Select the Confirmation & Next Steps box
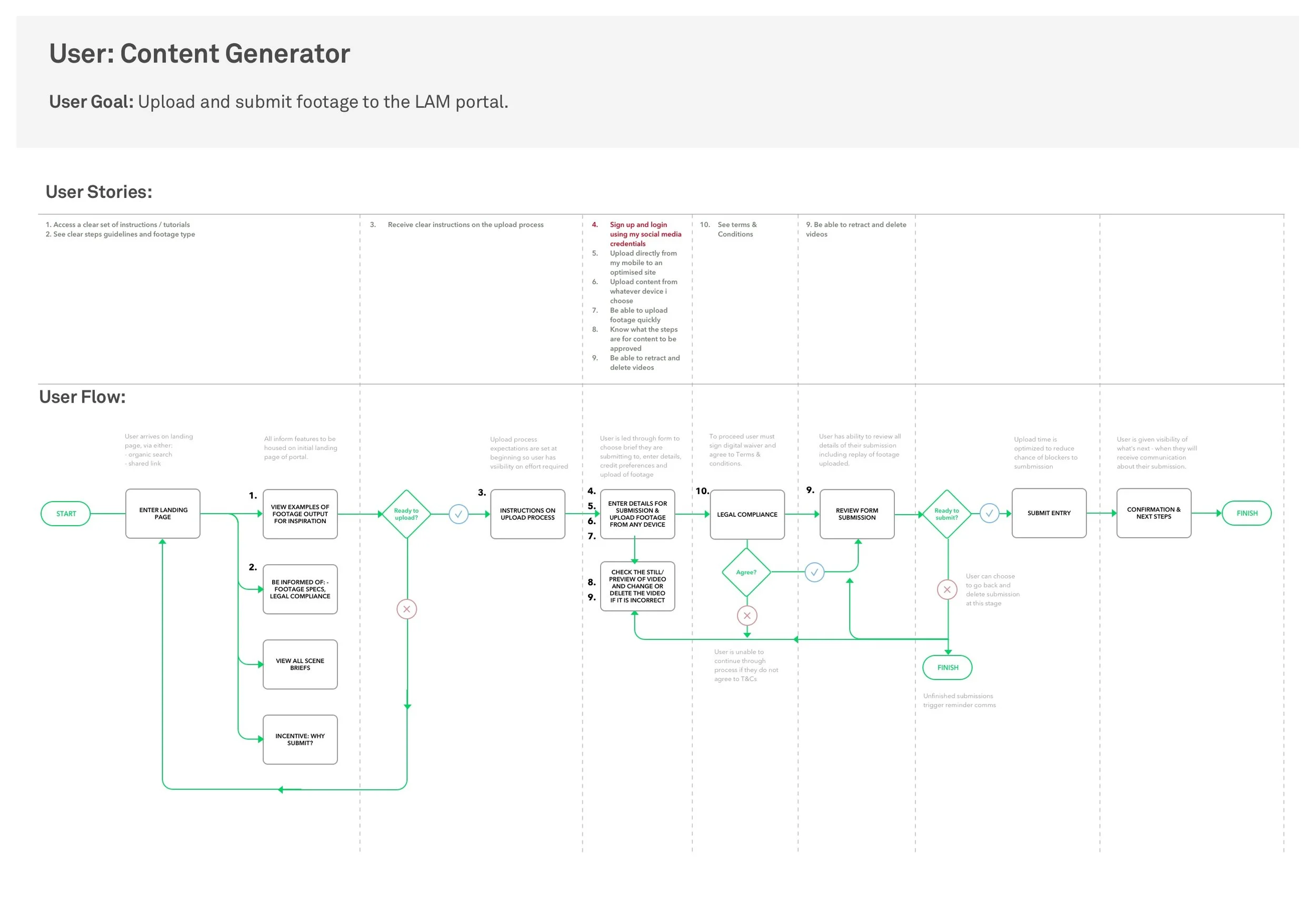 [1153, 513]
